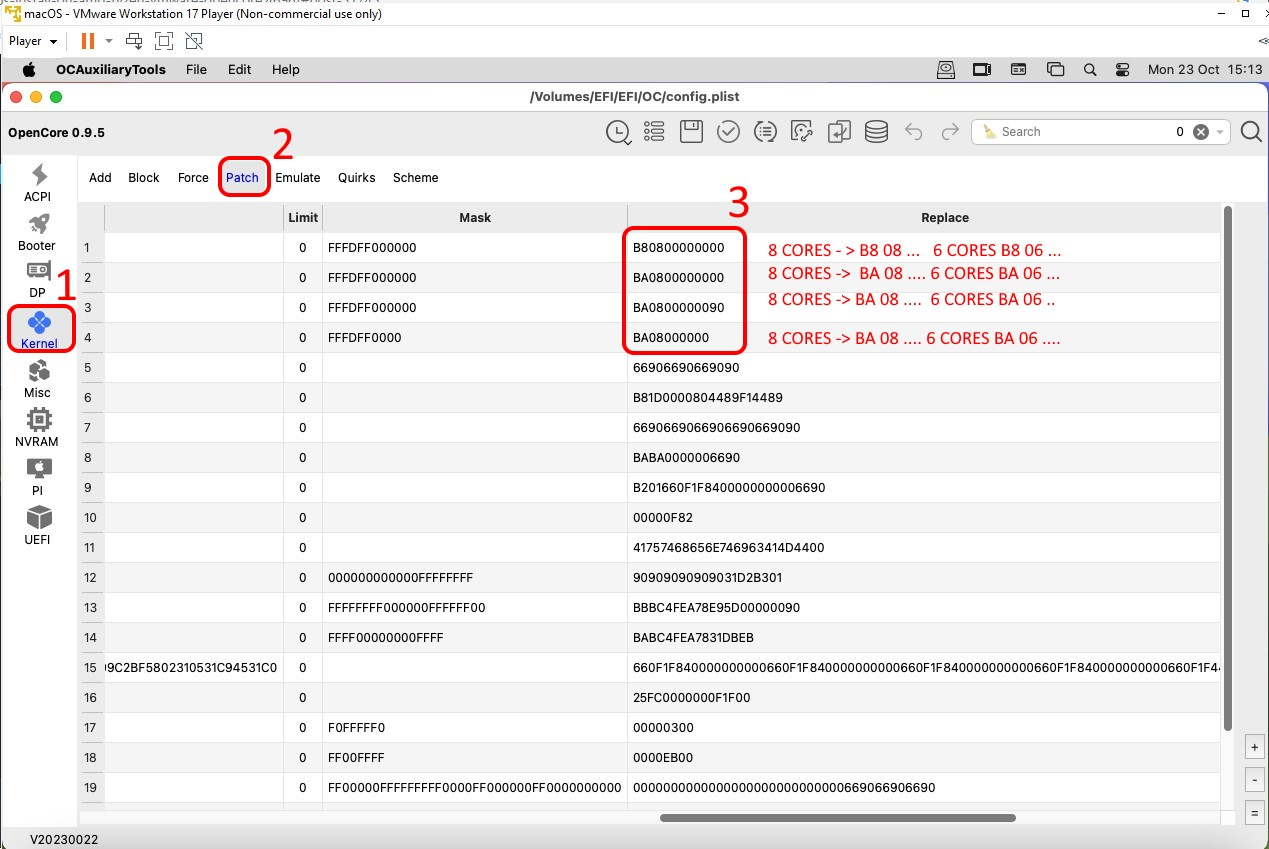Open the UEFI sidebar section
Screen dimensions: 1269x849
[37, 524]
